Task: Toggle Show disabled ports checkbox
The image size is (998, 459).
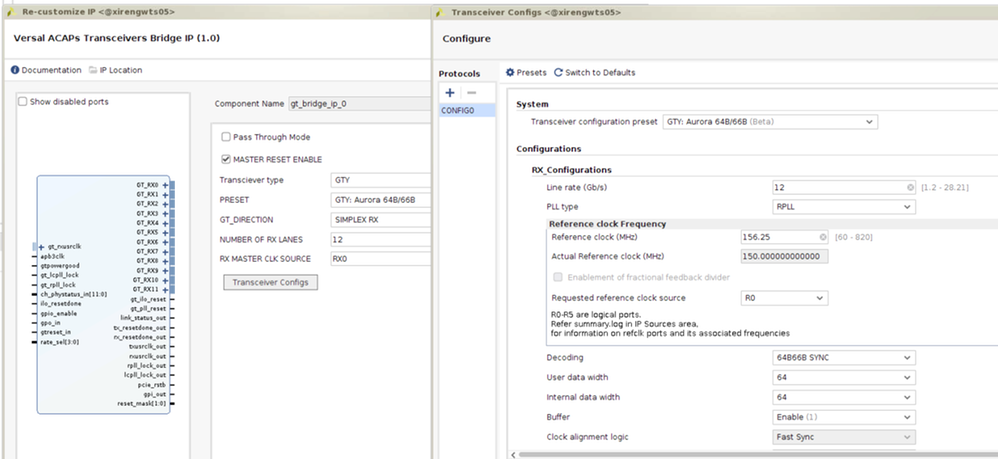Action: pyautogui.click(x=23, y=102)
